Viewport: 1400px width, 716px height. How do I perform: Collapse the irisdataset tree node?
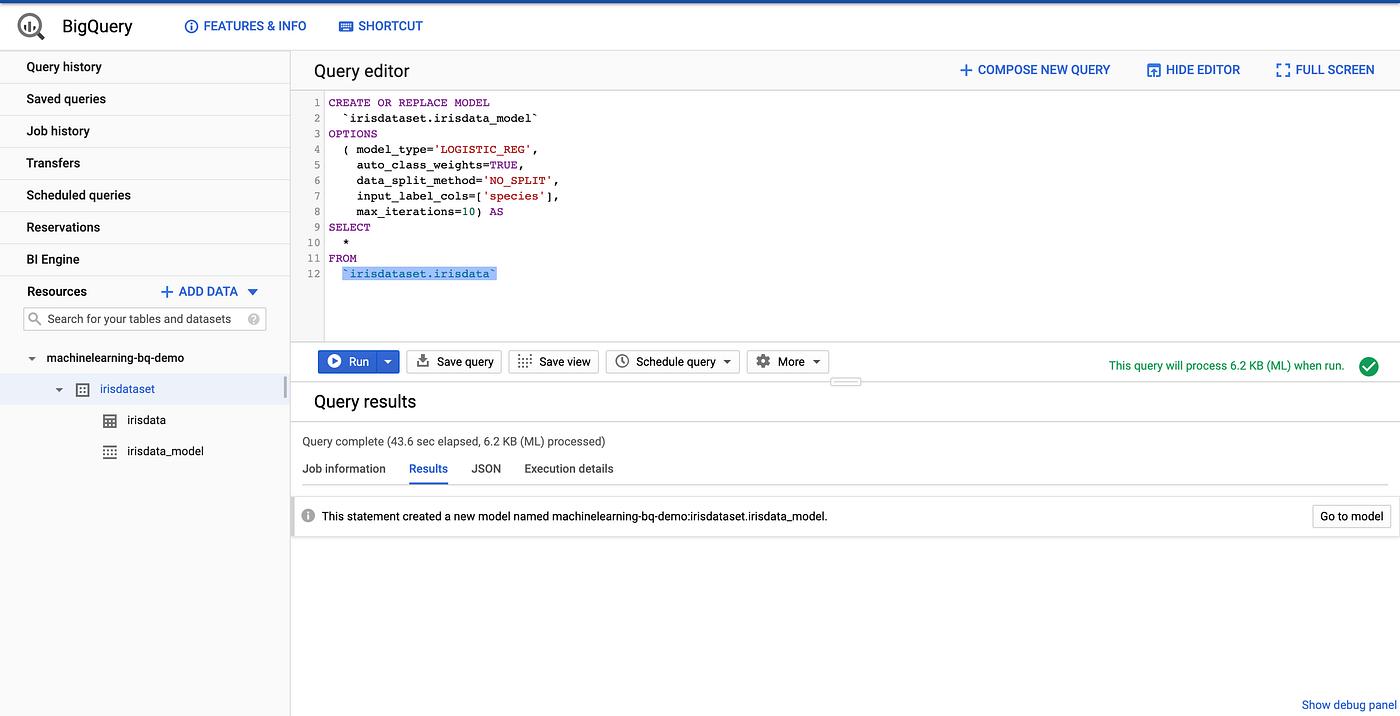click(x=58, y=389)
